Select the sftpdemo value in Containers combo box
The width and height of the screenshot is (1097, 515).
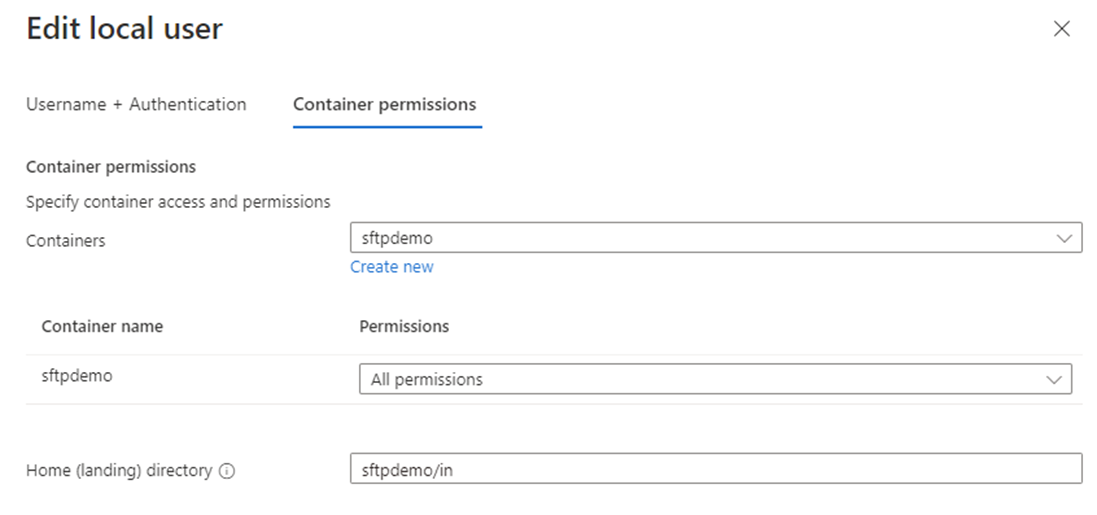tap(397, 238)
